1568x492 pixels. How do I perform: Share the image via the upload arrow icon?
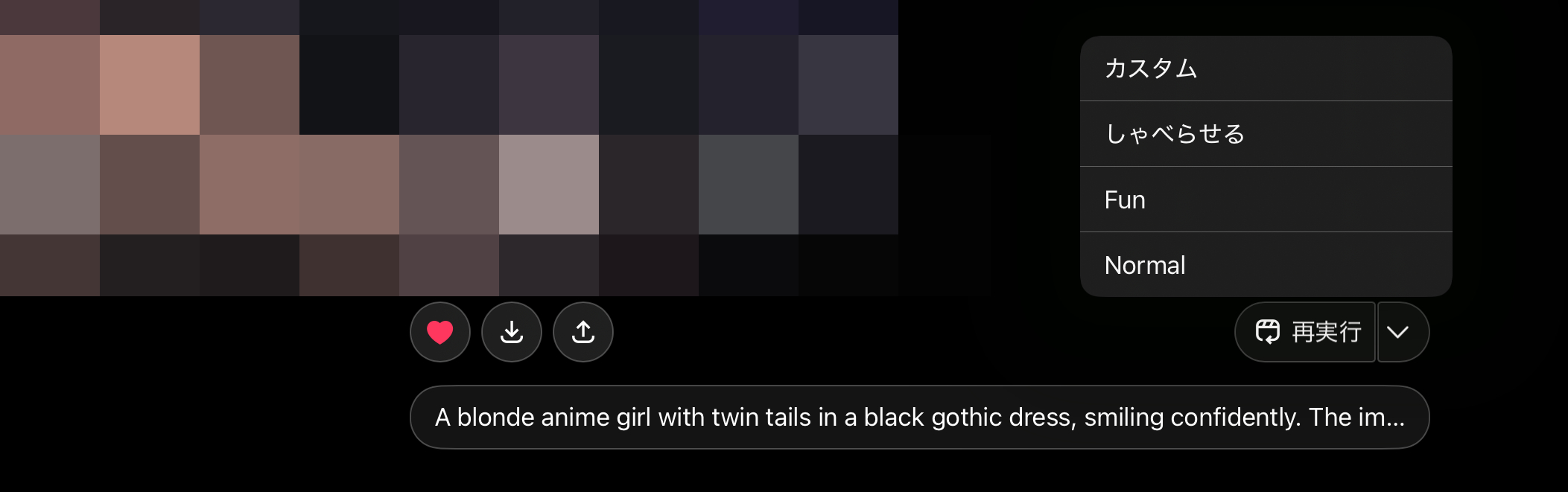(583, 332)
